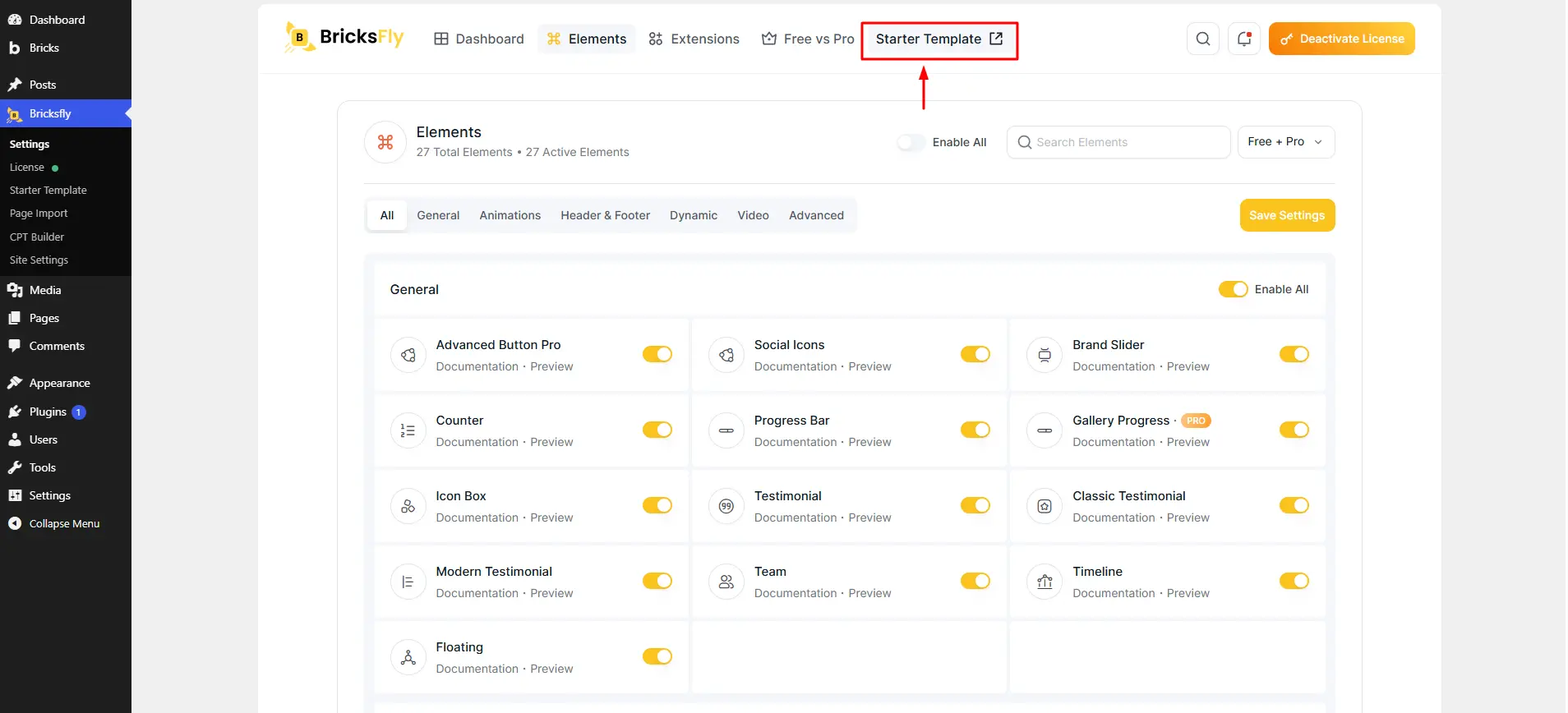Viewport: 1568px width, 713px height.
Task: Click the Icon Box element icon
Action: [408, 506]
